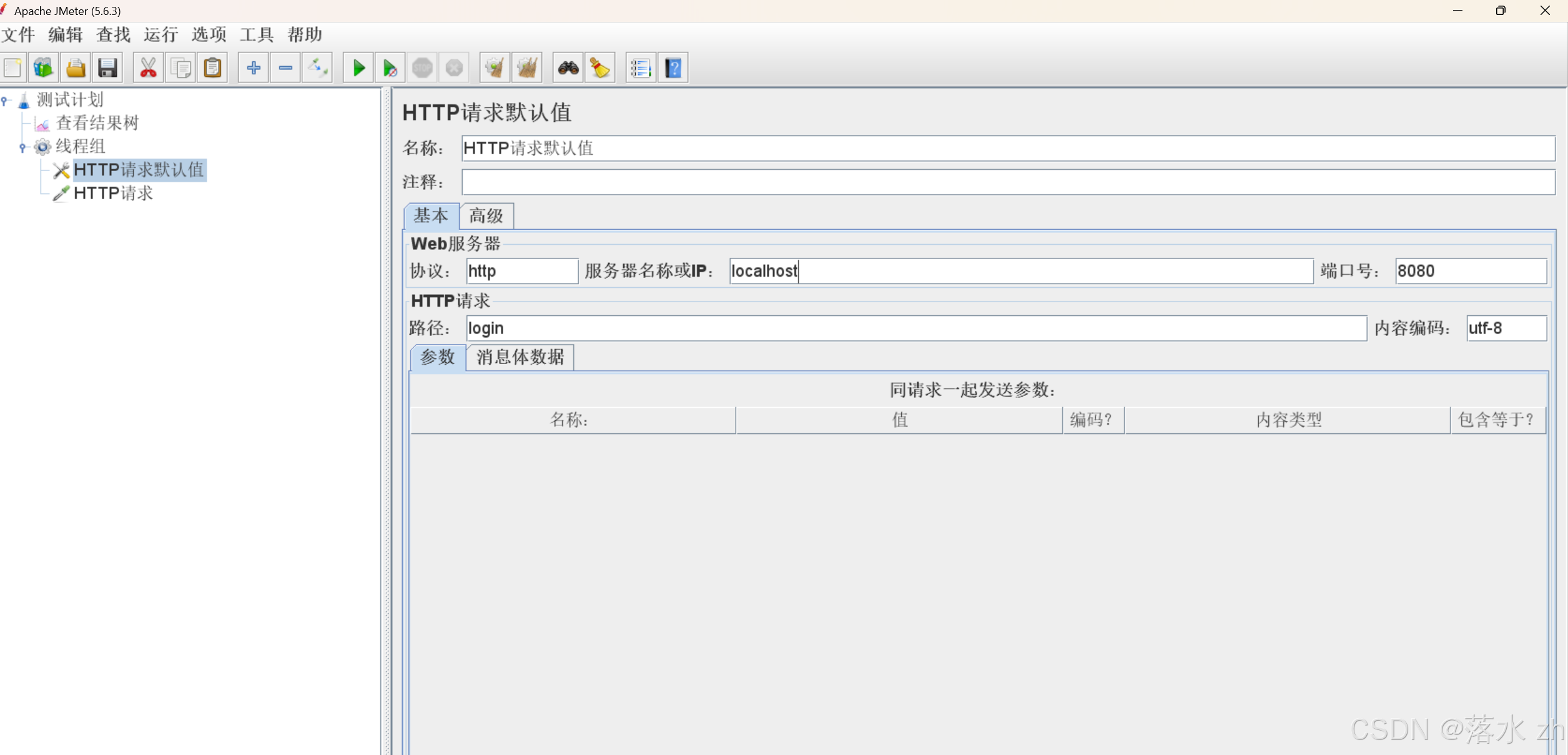Viewport: 1568px width, 755px height.
Task: Click the 内容编码 field with utf-8
Action: coord(1507,328)
